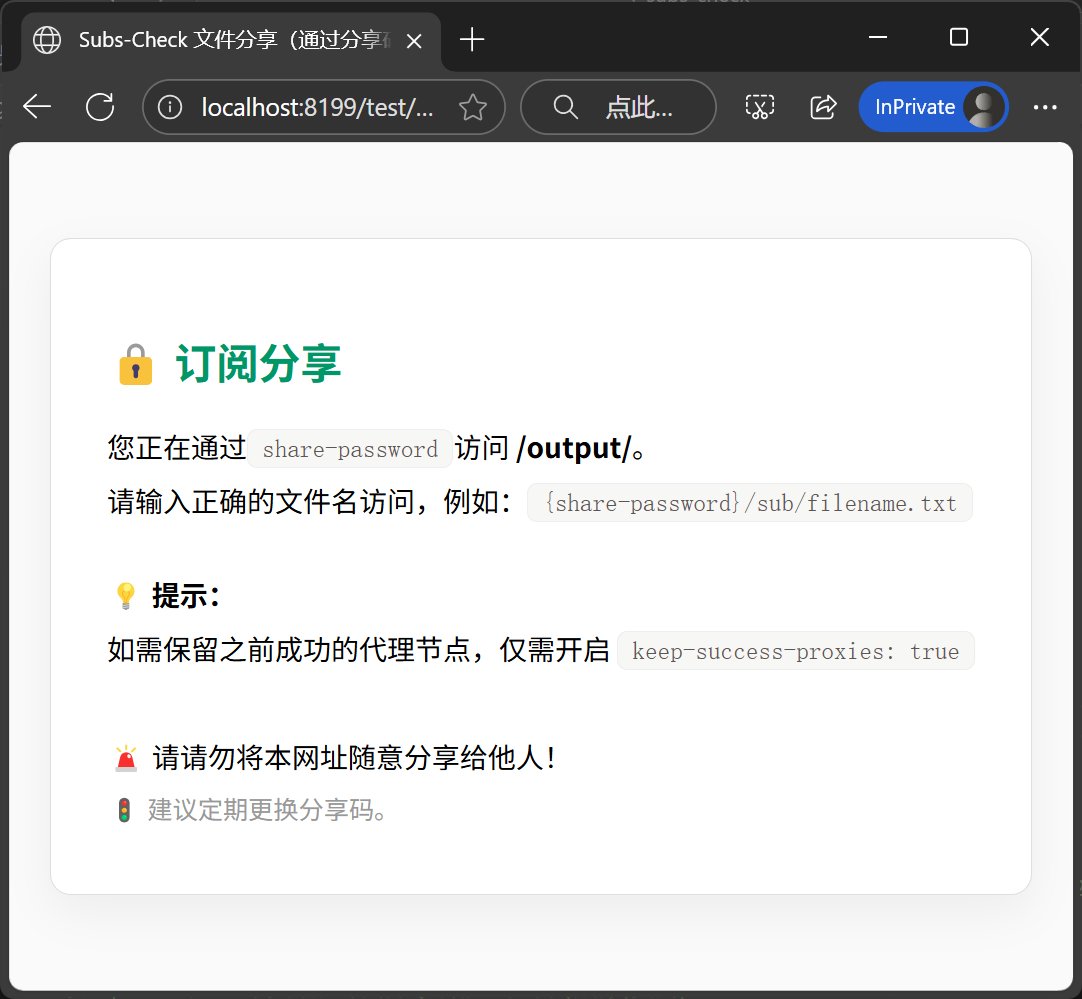The image size is (1082, 999).
Task: Click the search box labeled 点此...
Action: pyautogui.click(x=618, y=107)
